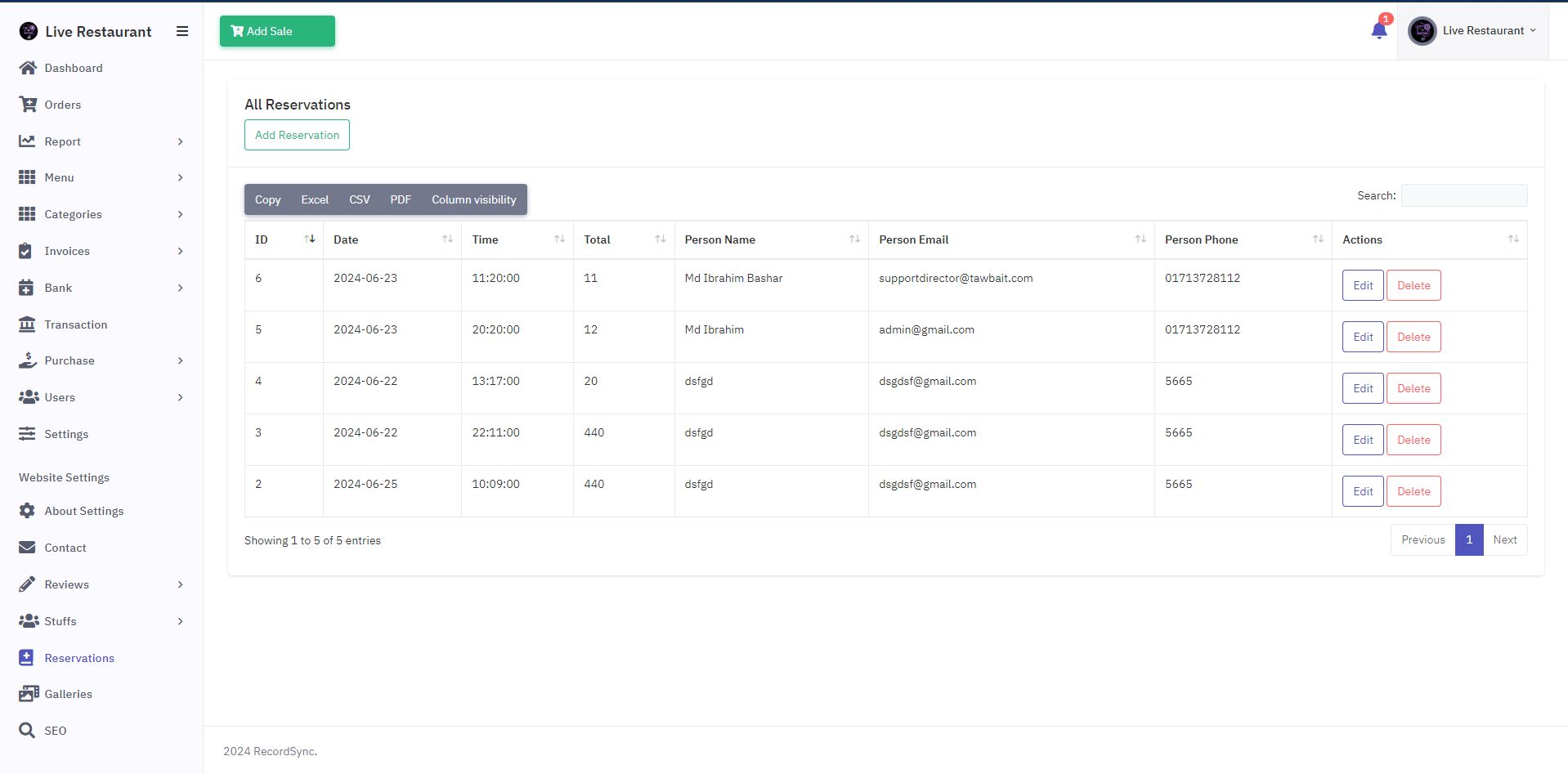Click the Dashboard home icon

(28, 68)
